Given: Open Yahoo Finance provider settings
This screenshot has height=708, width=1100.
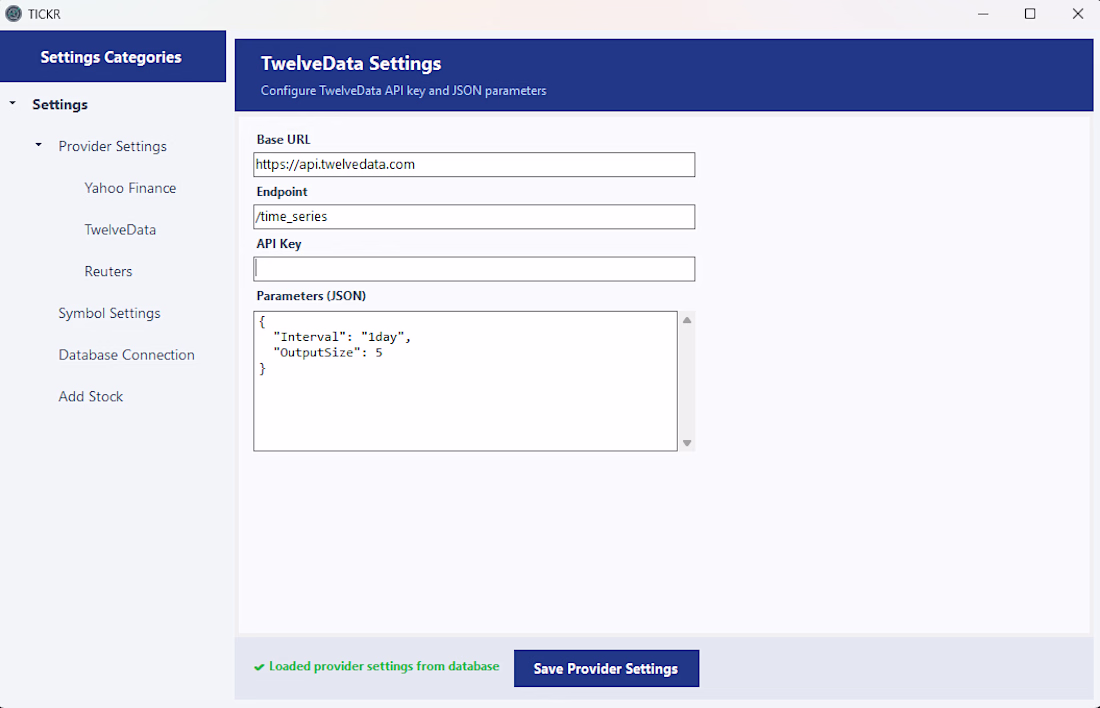Looking at the screenshot, I should 130,188.
